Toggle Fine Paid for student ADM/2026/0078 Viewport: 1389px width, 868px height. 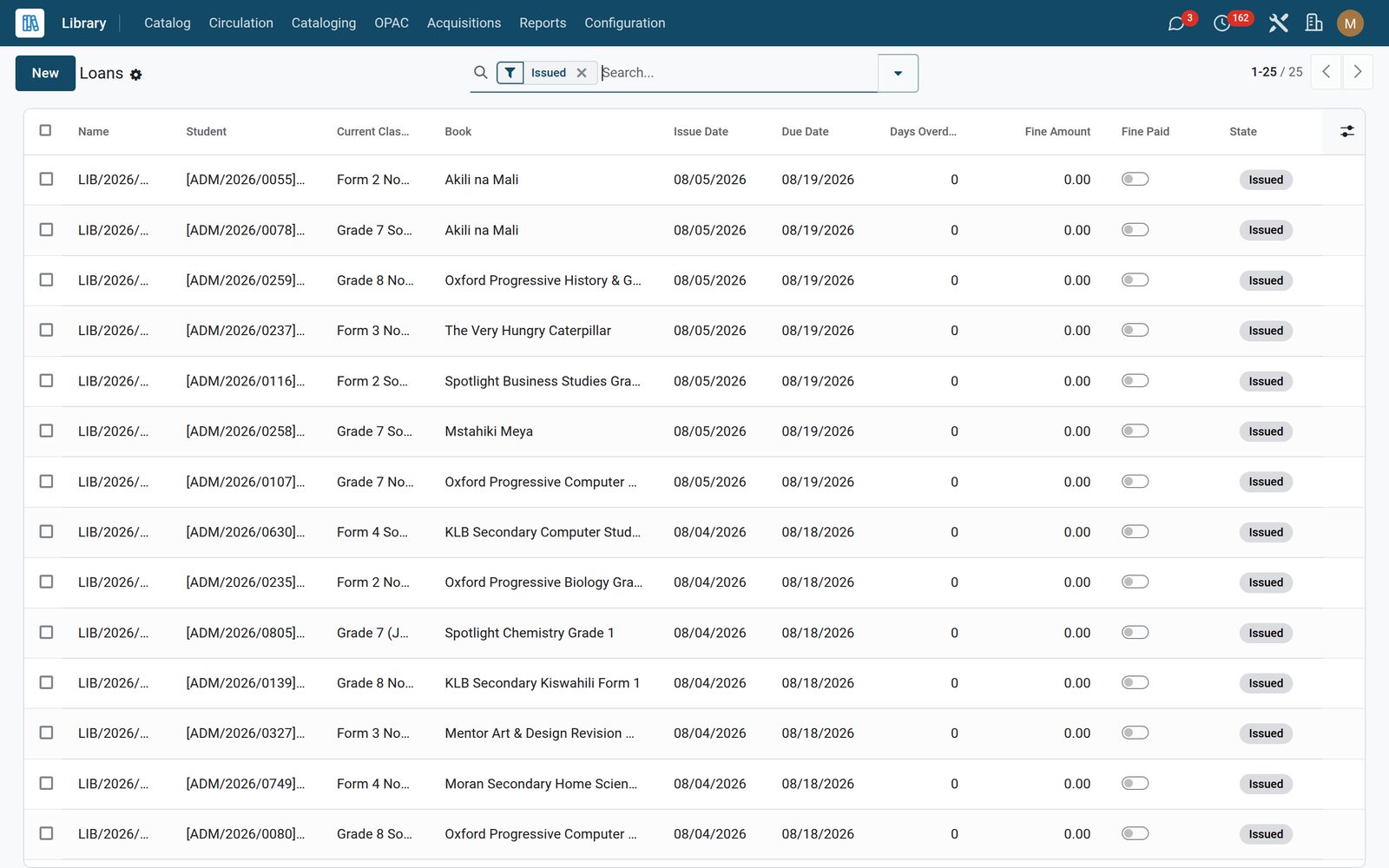coord(1135,229)
